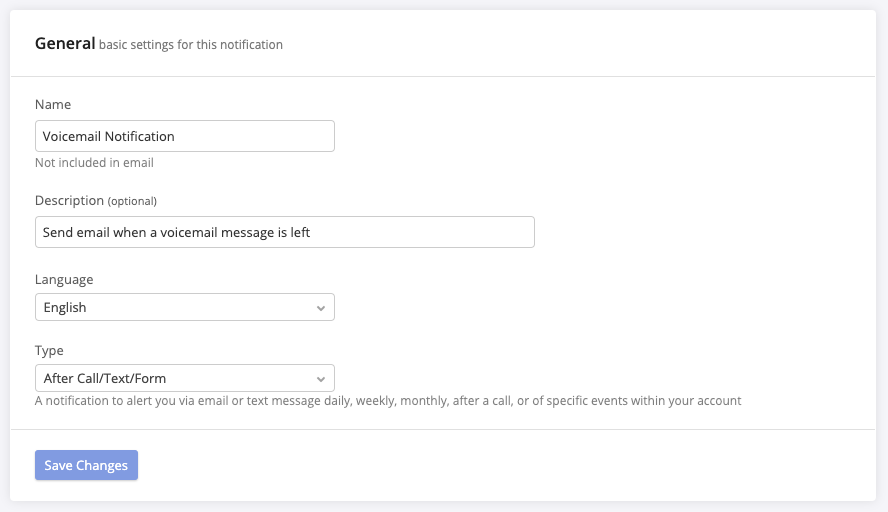This screenshot has height=512, width=888.
Task: Click the '(optional)' text beside Description
Action: coord(132,201)
